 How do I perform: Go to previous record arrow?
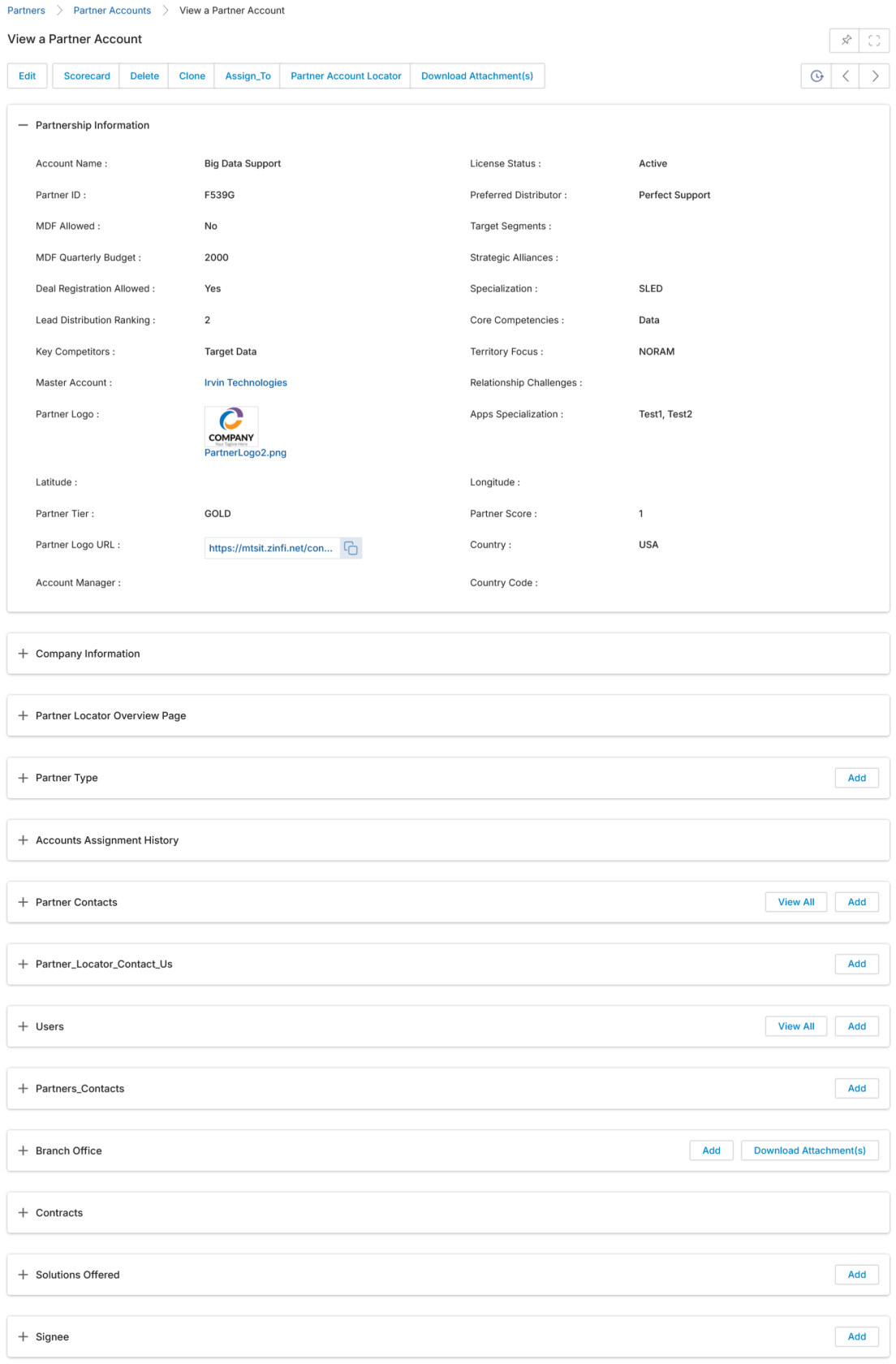tap(846, 76)
